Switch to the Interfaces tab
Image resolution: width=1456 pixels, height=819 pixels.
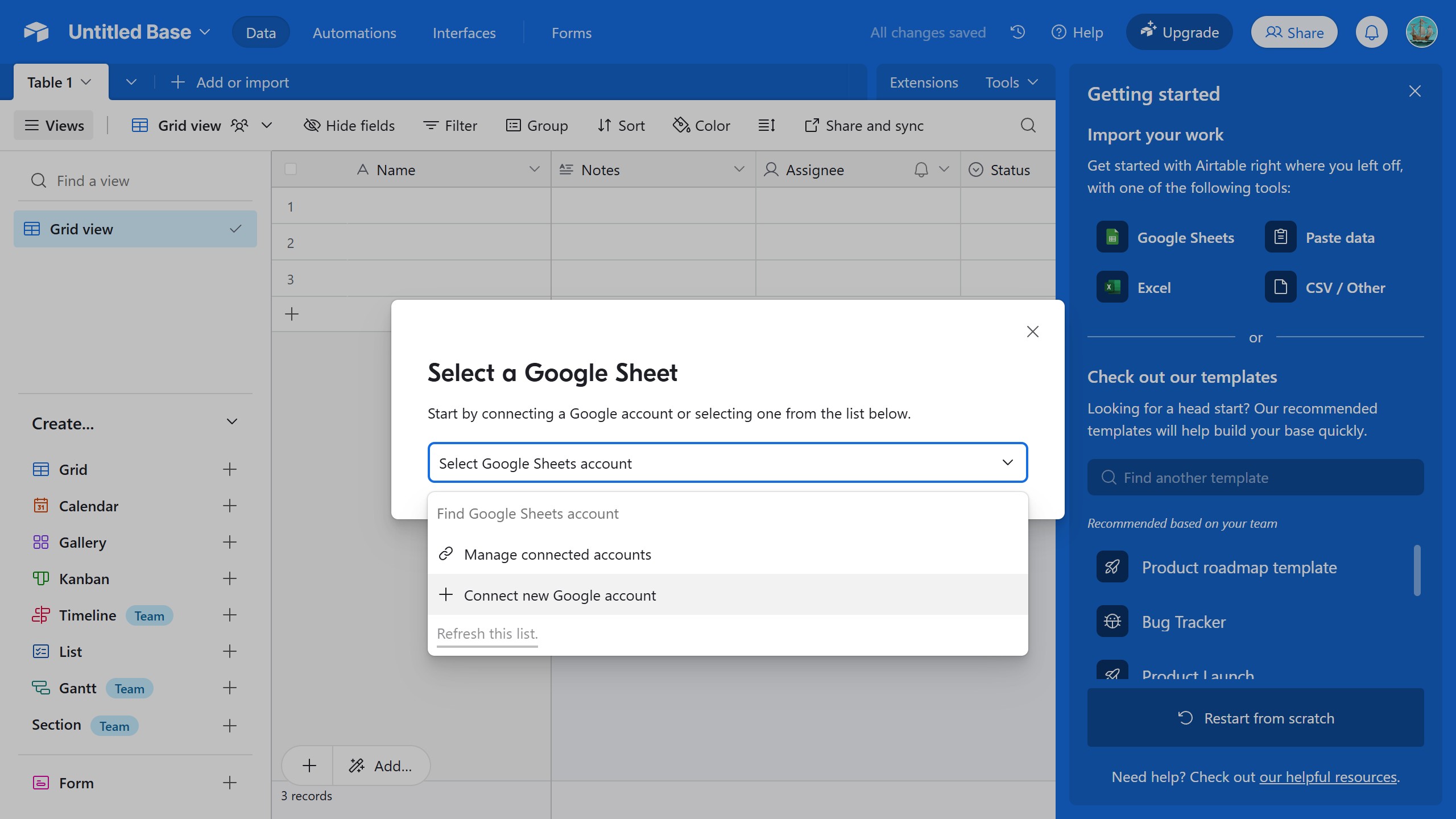pos(464,32)
